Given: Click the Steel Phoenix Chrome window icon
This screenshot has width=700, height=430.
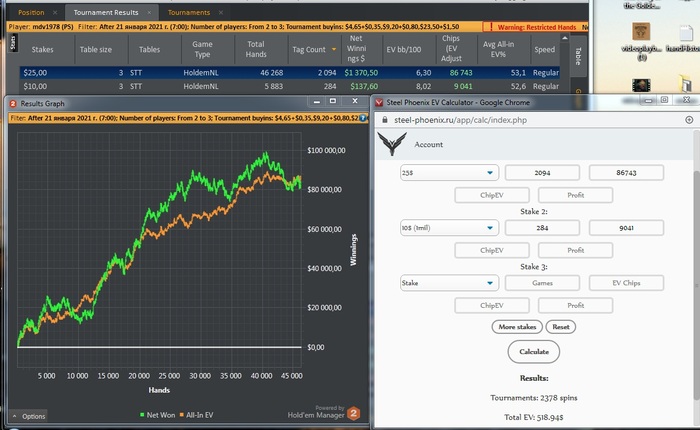Looking at the screenshot, I should click(x=379, y=103).
